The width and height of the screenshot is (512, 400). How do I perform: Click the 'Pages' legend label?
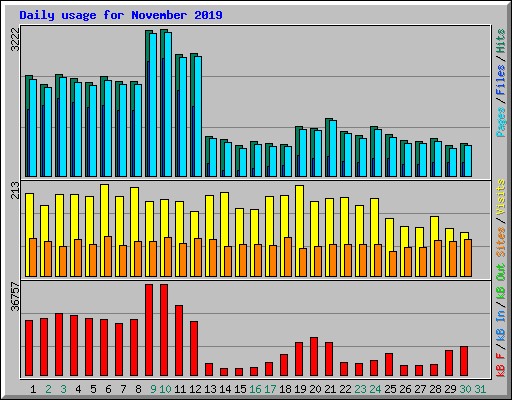(501, 122)
